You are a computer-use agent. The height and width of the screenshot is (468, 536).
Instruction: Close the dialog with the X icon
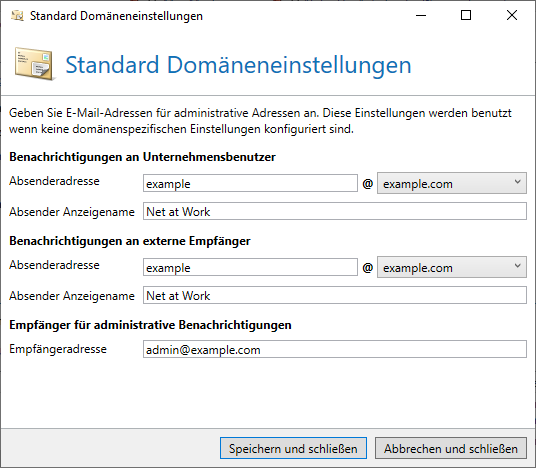coord(512,15)
